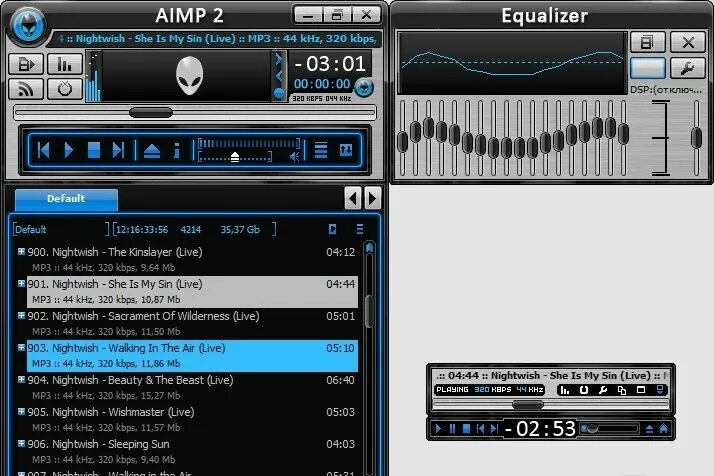Screen dimensions: 714x476
Task: Go to previous track in mini player
Action: (480, 429)
